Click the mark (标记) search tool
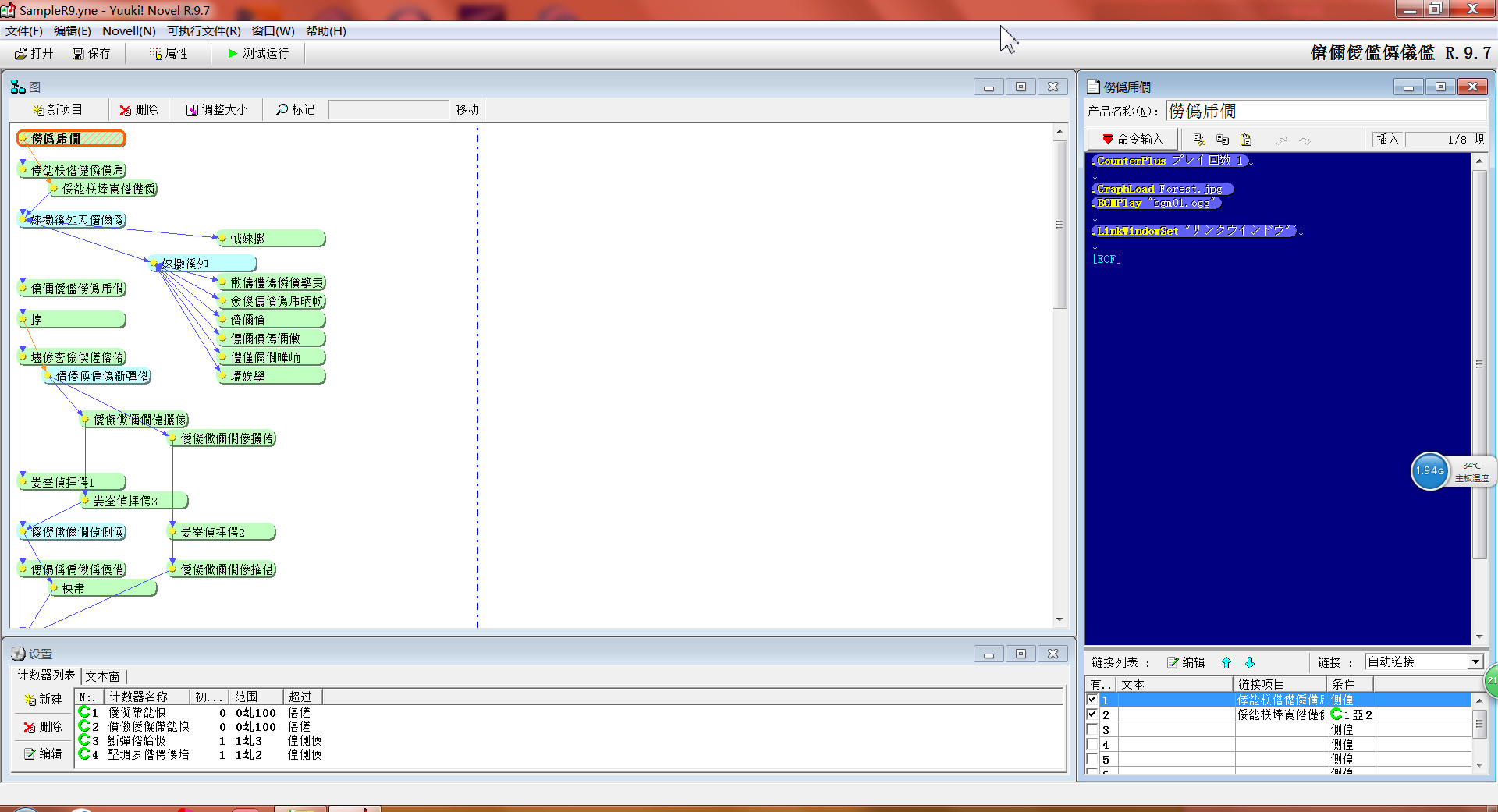This screenshot has height=812, width=1498. (296, 109)
